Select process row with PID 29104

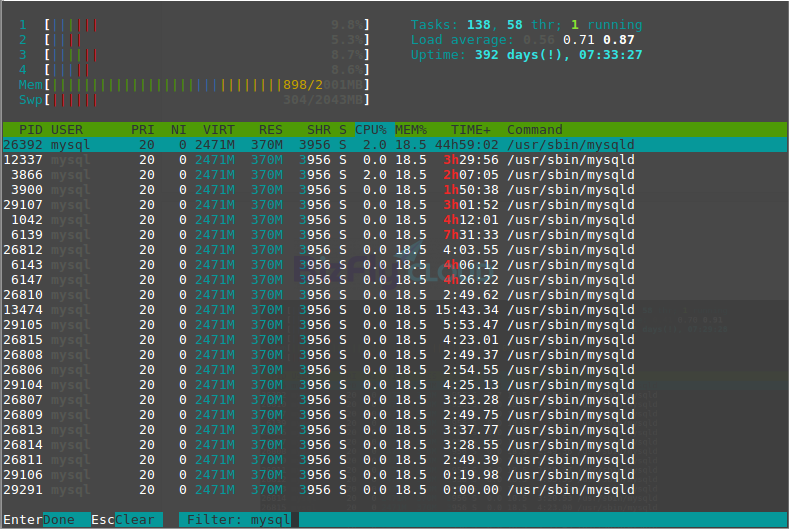point(394,385)
